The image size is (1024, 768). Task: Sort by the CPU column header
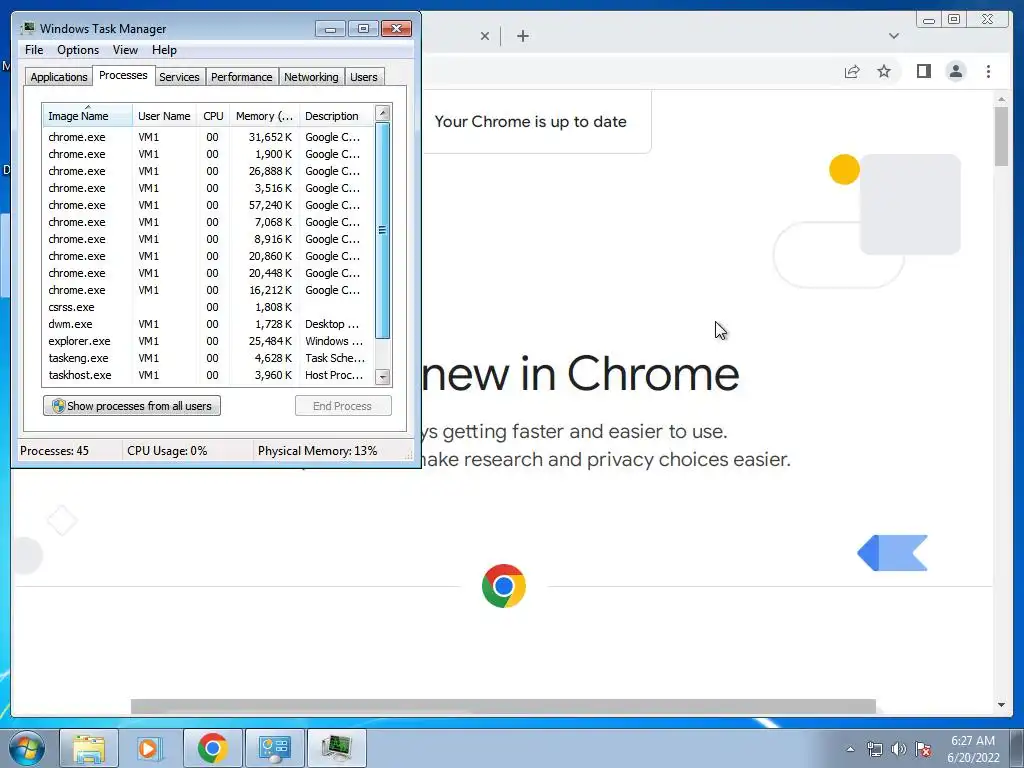point(213,116)
